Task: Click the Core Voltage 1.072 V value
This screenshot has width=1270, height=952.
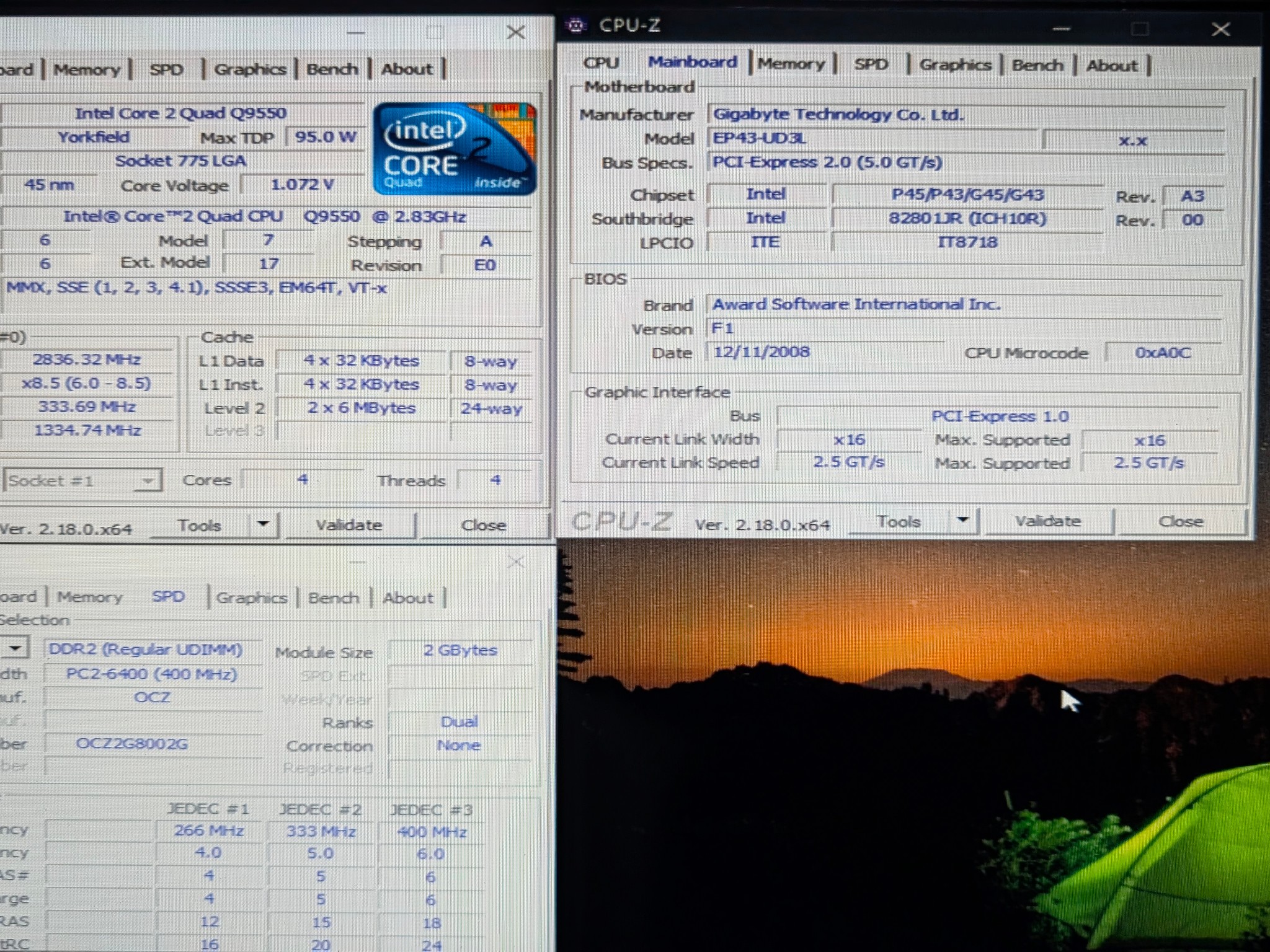Action: pos(302,185)
